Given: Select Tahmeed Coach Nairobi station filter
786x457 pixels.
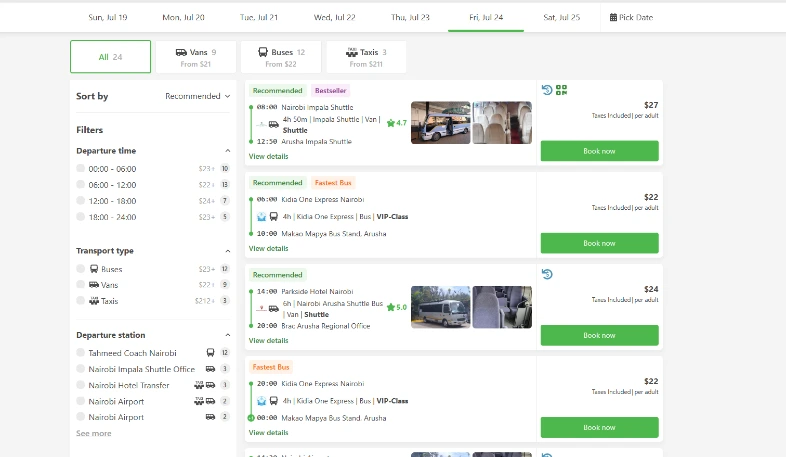Looking at the screenshot, I should point(81,353).
